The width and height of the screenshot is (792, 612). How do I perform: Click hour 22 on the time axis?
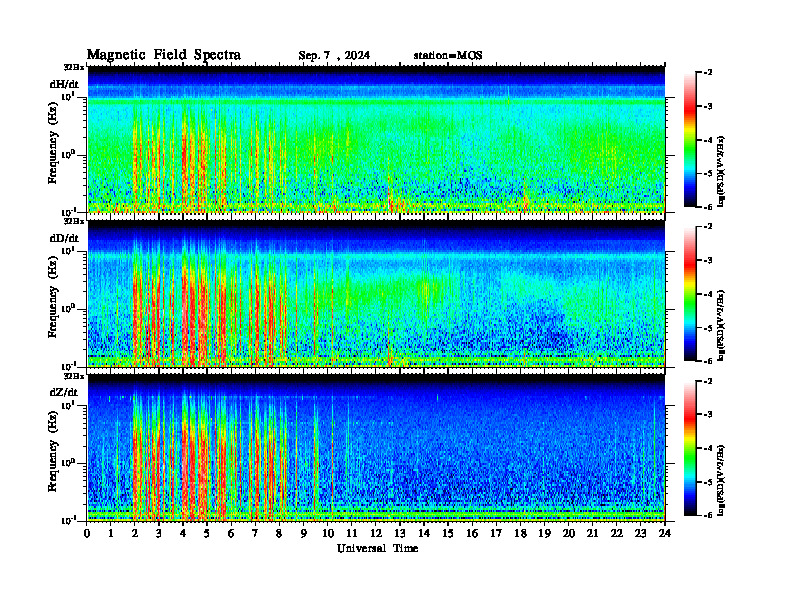coord(617,534)
